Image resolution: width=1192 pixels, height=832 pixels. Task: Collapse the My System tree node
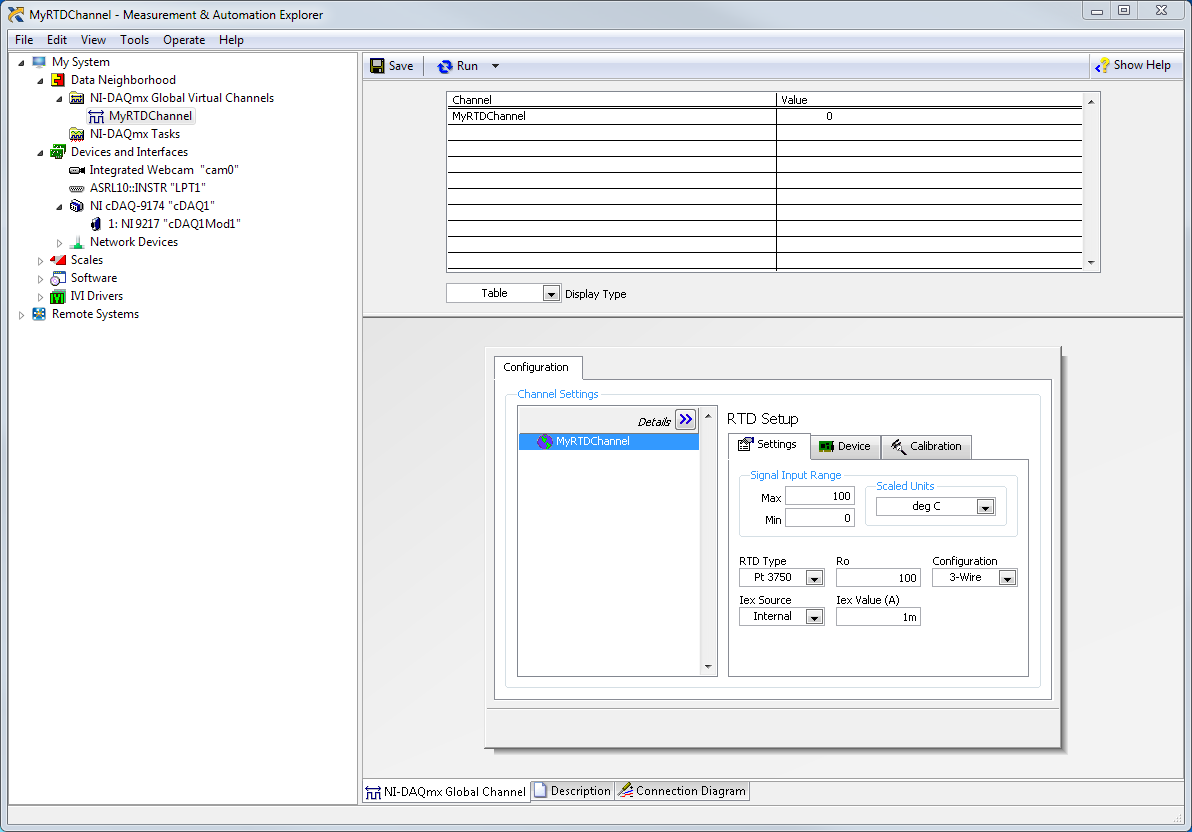(x=21, y=63)
